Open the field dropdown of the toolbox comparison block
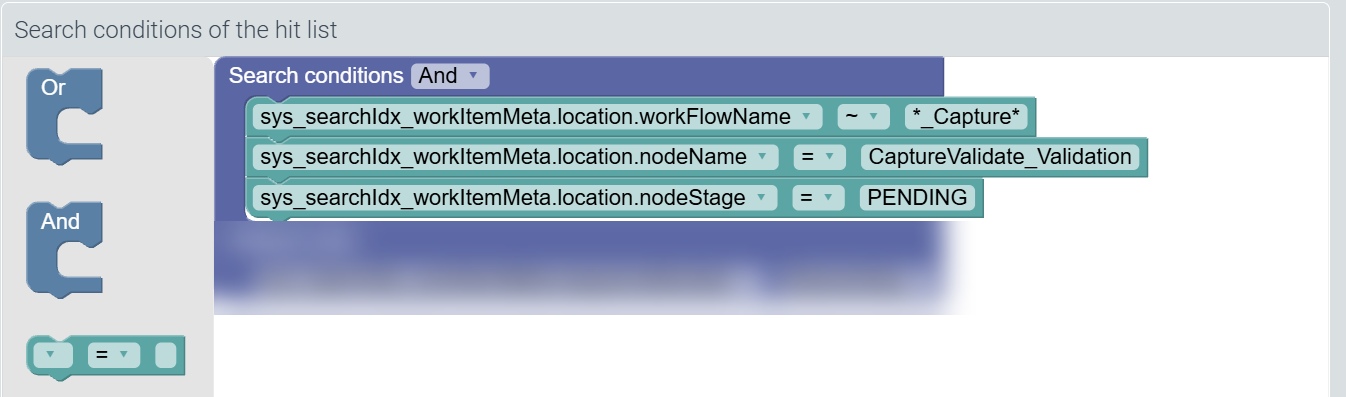Screen dimensions: 1346x397 click(53, 354)
